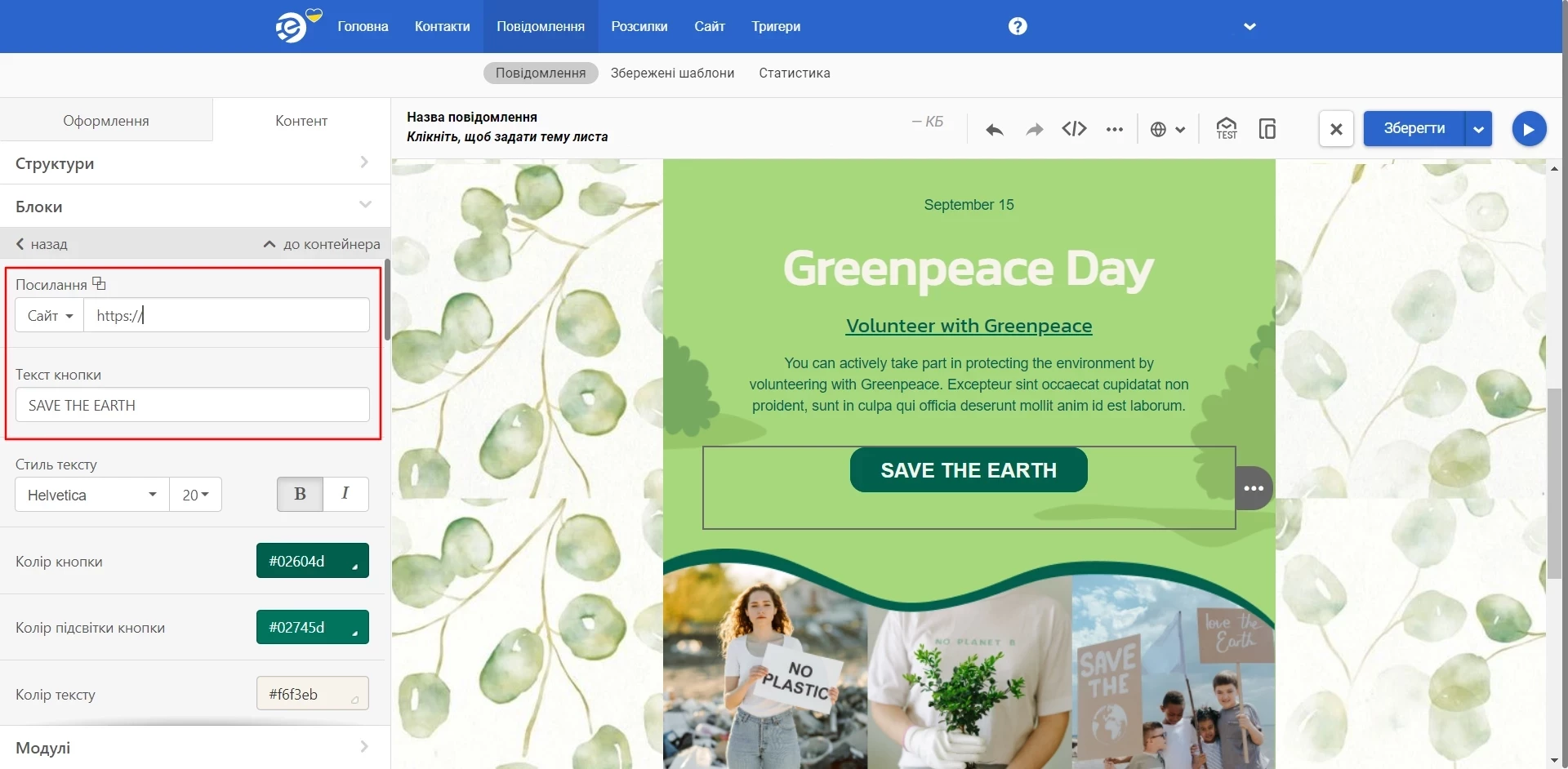Image resolution: width=1568 pixels, height=769 pixels.
Task: Click the copy icon next to Посилання
Action: pyautogui.click(x=99, y=283)
